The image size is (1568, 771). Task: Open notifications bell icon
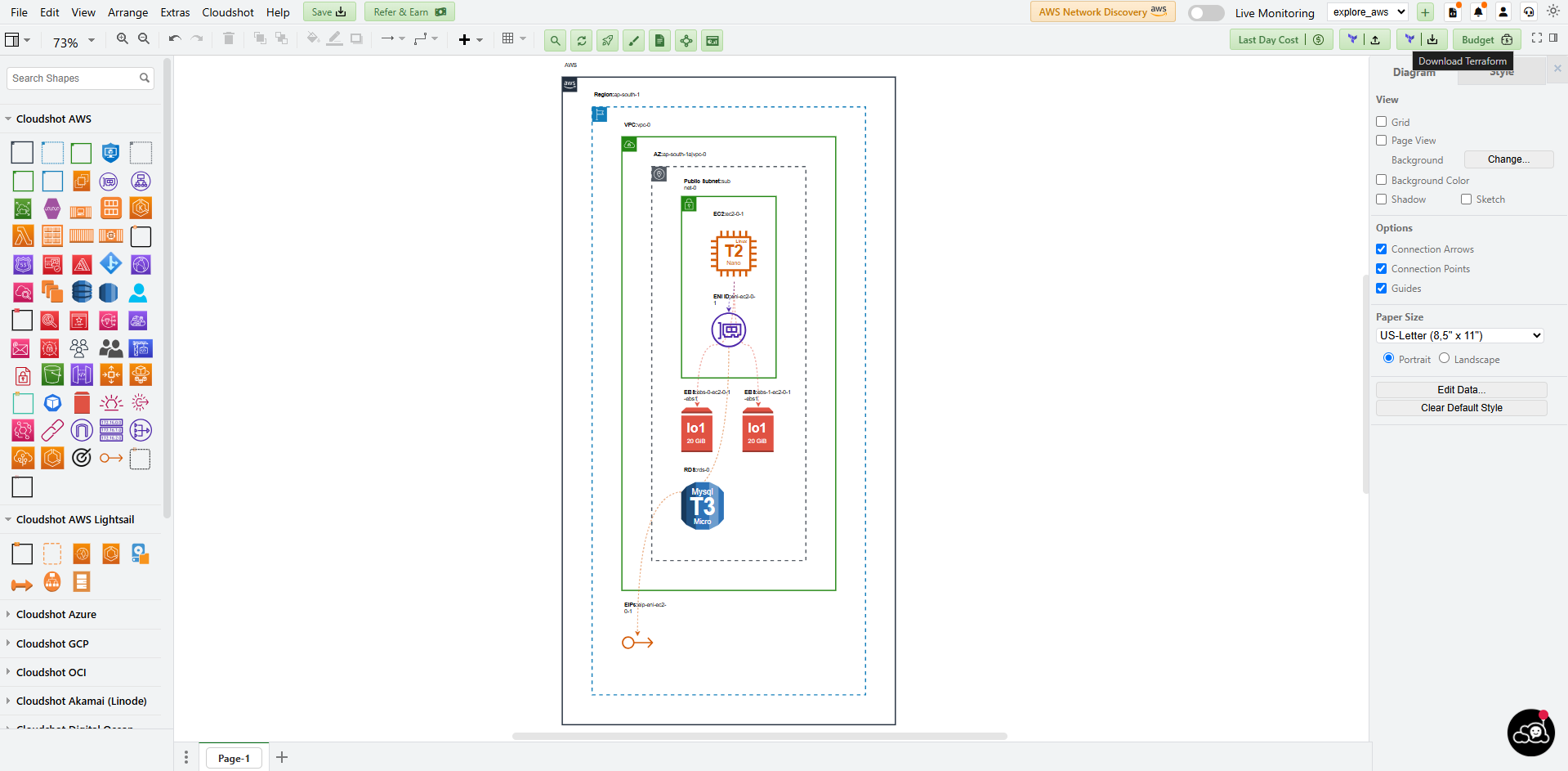point(1478,12)
